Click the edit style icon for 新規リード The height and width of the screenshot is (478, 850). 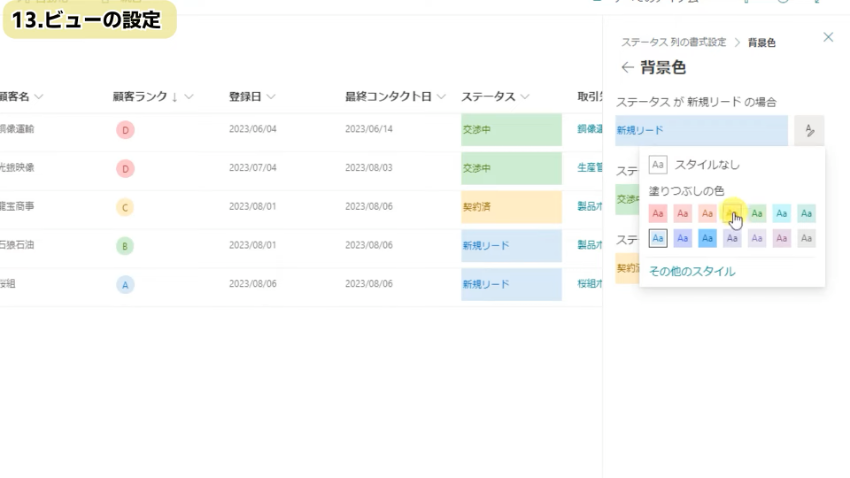(808, 131)
